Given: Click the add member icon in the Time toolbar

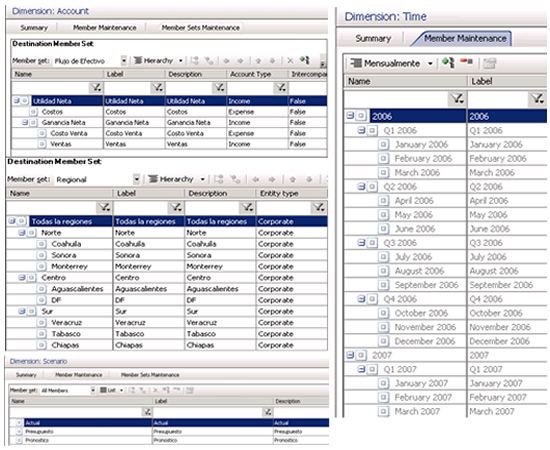Looking at the screenshot, I should 448,63.
